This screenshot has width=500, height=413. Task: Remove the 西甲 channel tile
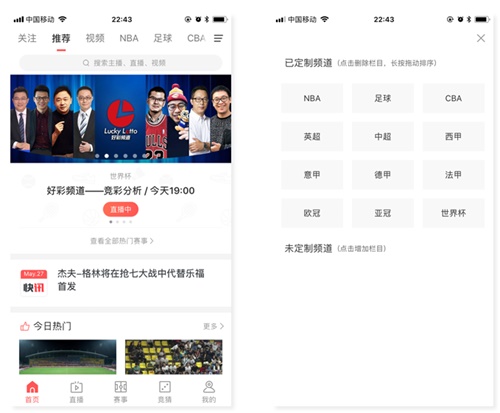click(453, 137)
